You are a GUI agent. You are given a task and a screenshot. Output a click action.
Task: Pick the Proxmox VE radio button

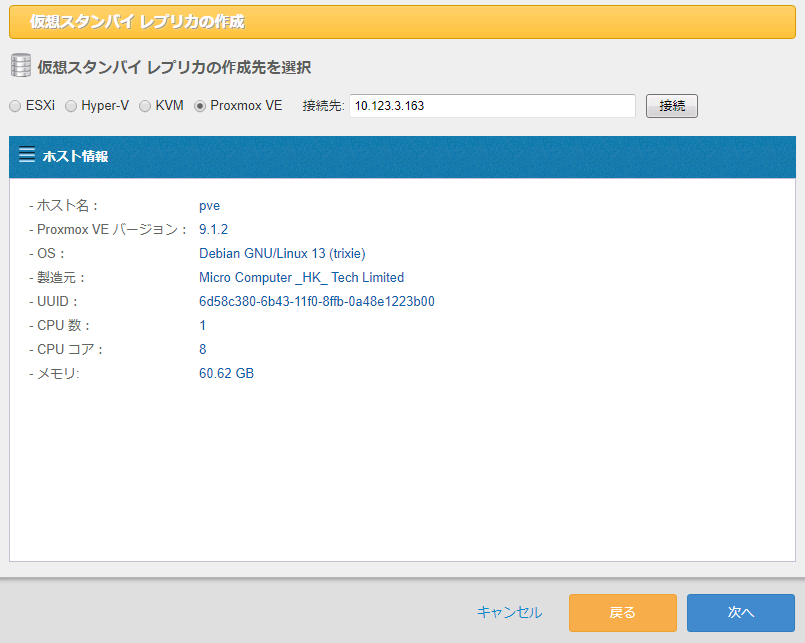click(200, 106)
